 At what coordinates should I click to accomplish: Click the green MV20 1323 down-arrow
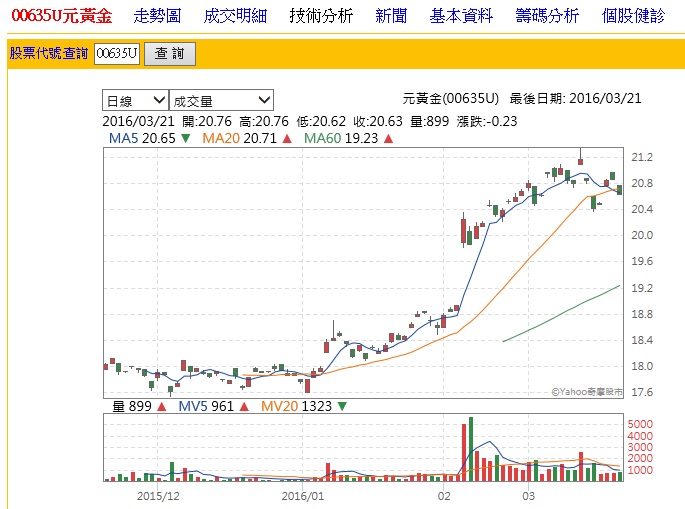click(x=342, y=407)
